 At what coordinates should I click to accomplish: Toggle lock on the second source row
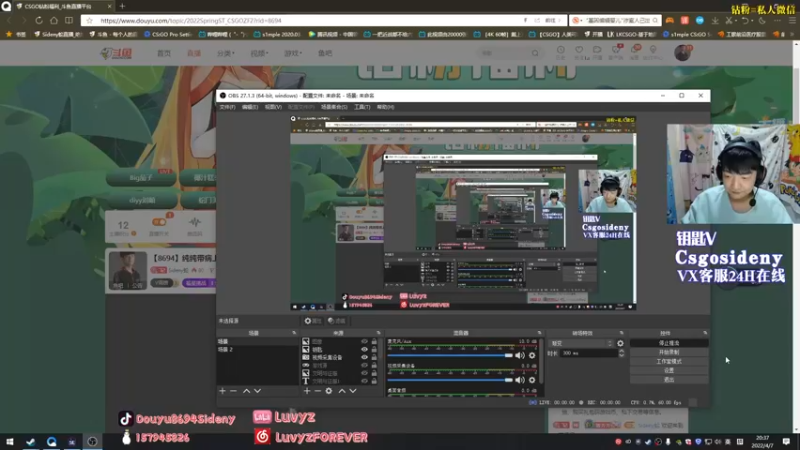click(x=374, y=349)
